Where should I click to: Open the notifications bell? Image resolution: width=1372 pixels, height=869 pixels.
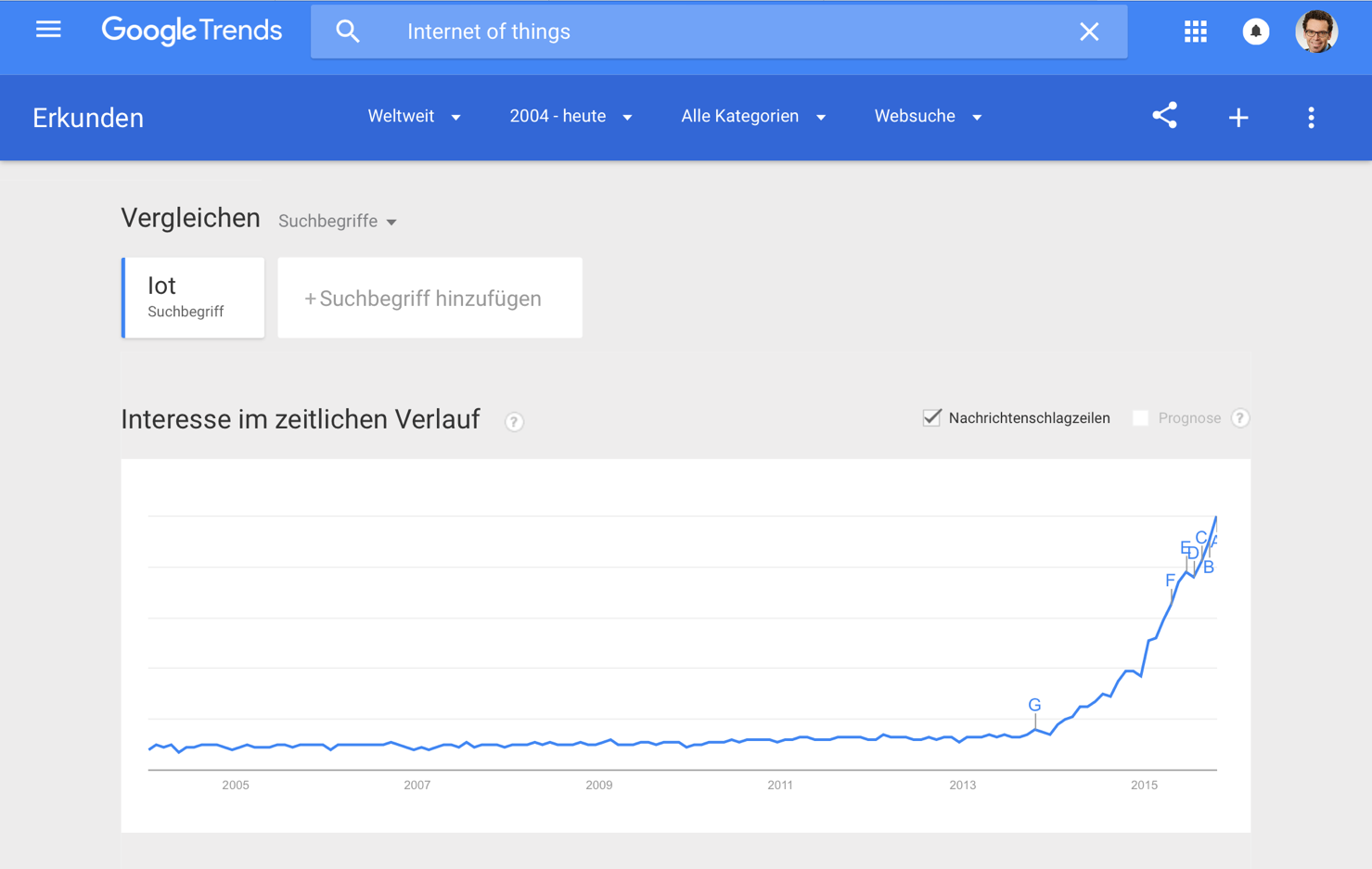point(1255,32)
